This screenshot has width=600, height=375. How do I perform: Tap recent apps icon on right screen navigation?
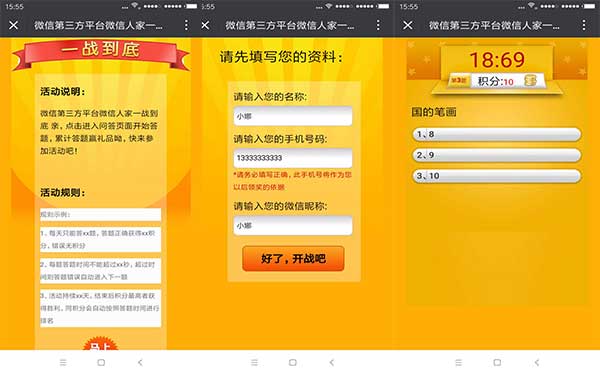coord(458,362)
